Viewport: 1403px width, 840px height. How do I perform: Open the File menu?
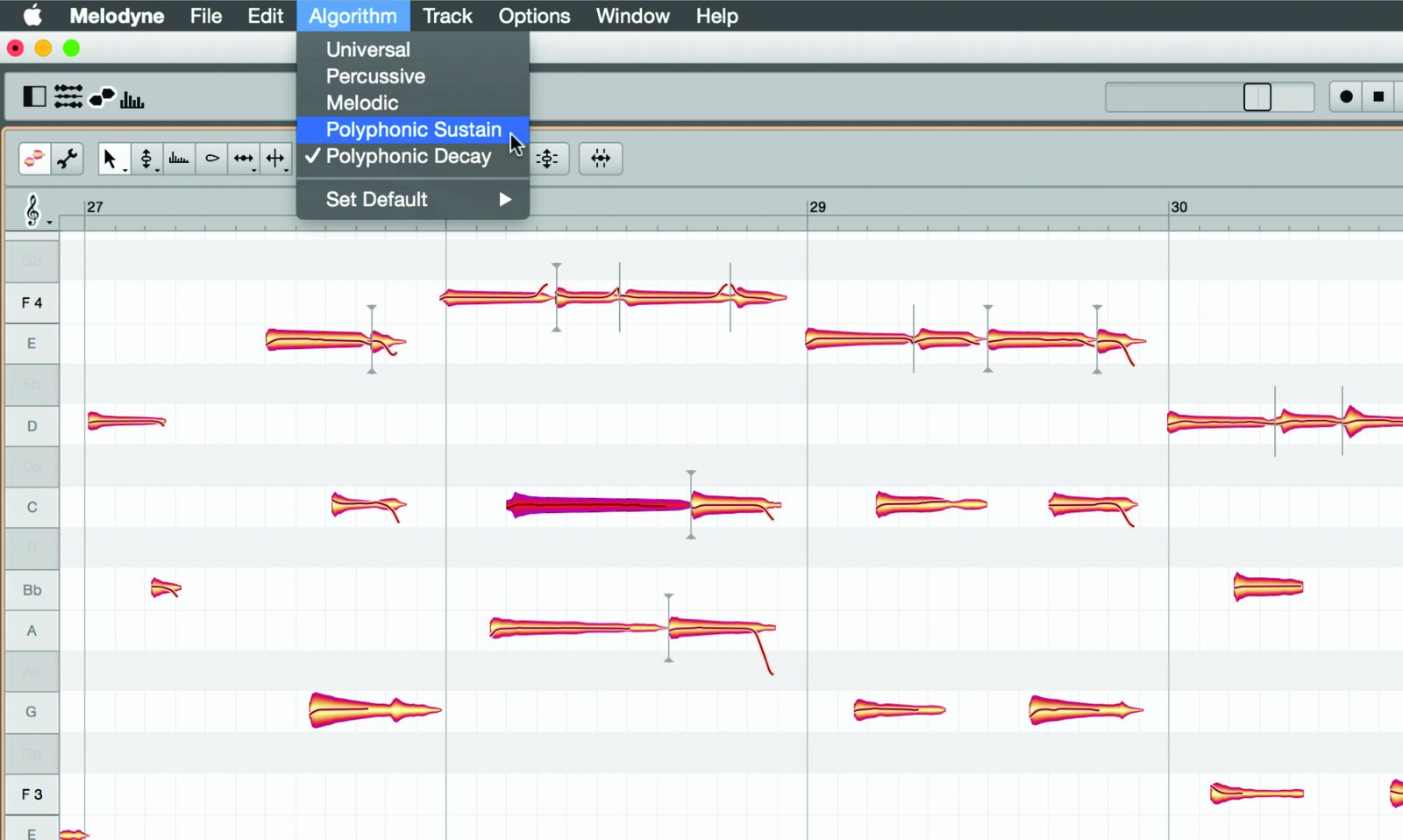click(x=206, y=16)
